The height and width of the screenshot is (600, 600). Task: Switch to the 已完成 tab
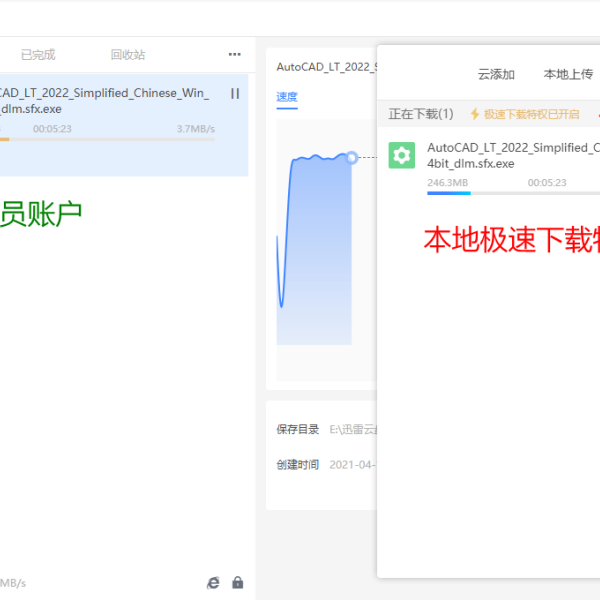point(38,55)
